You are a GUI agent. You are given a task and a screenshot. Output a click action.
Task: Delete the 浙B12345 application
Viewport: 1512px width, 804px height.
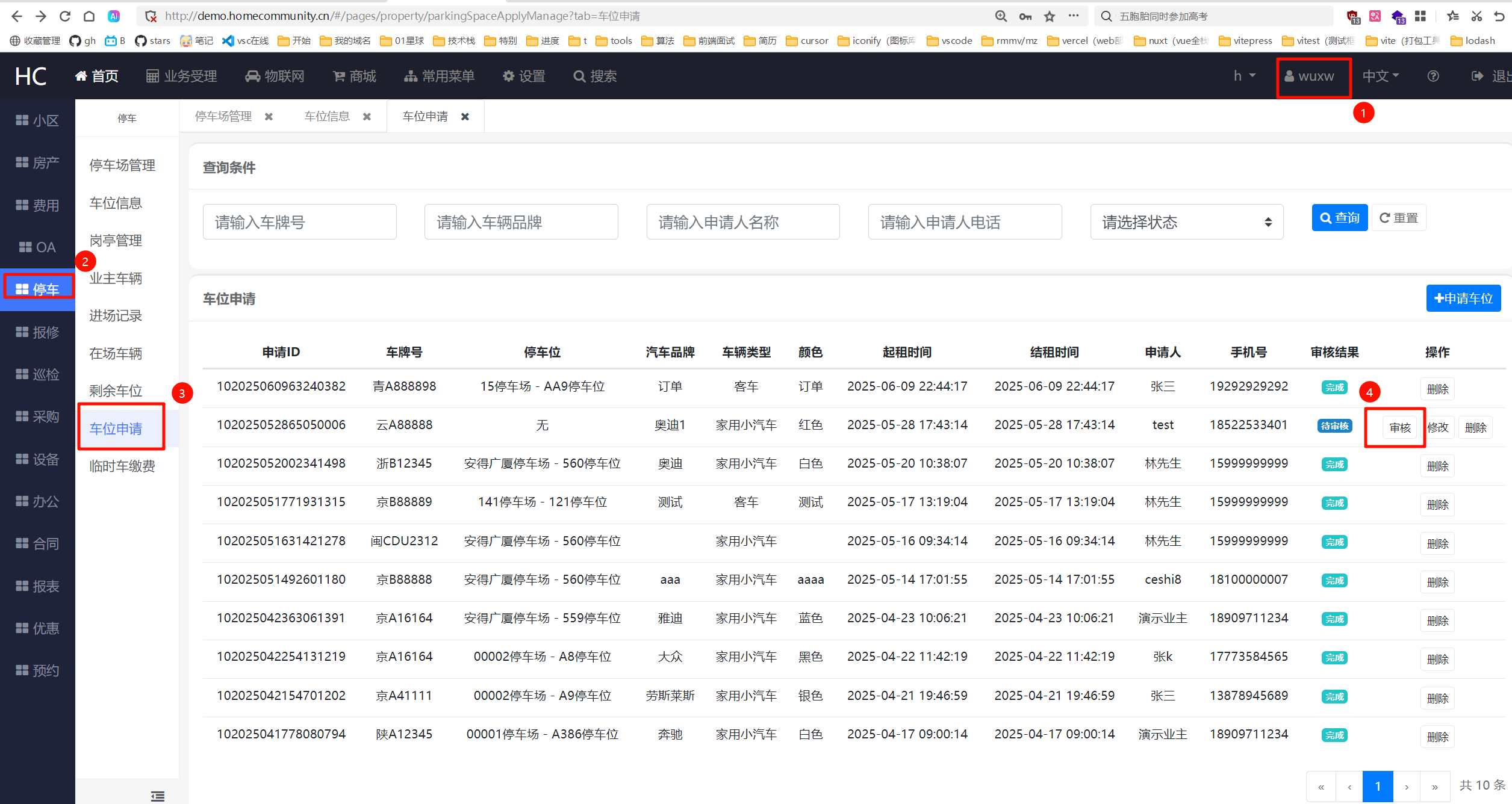click(1437, 466)
